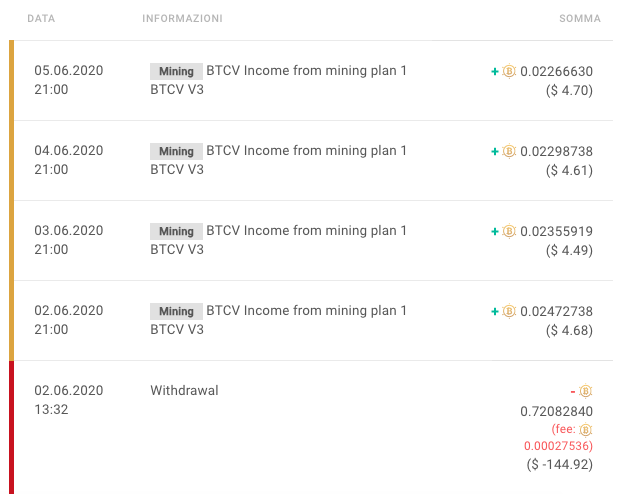The image size is (623, 494).
Task: Select the Mining tag on the 05.06.2020 row
Action: click(176, 72)
